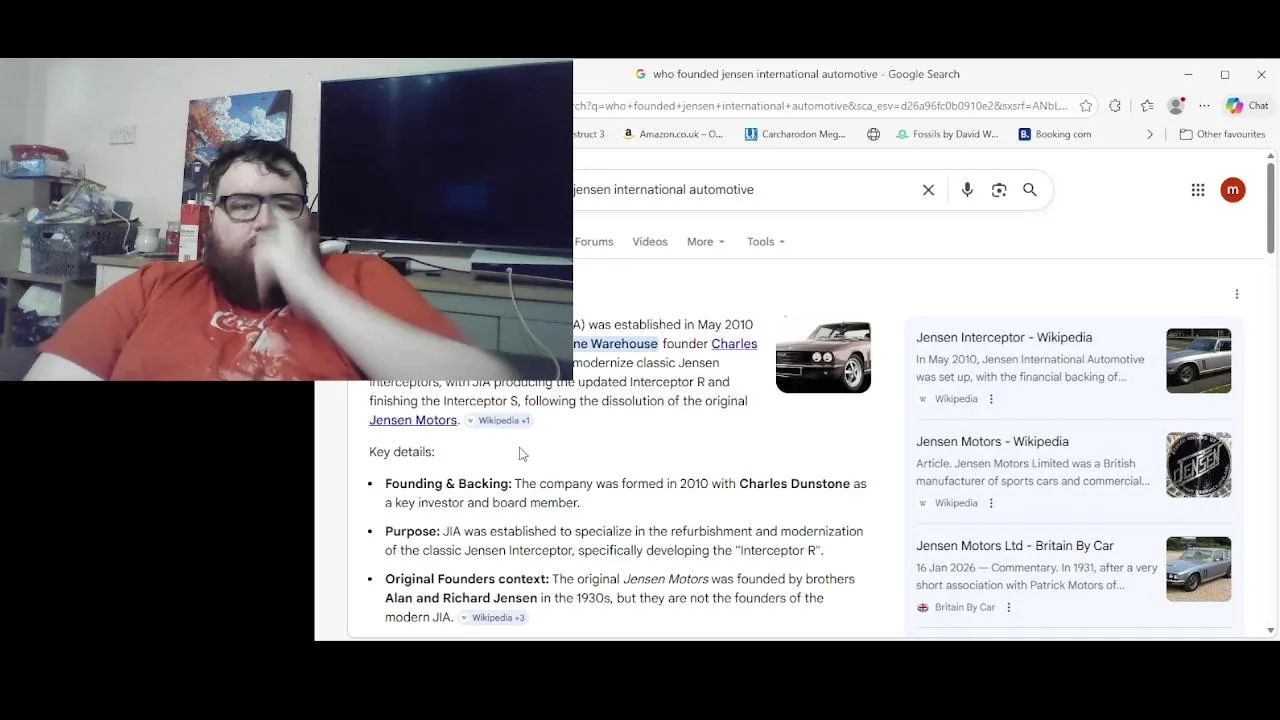1280x720 pixels.
Task: Open the Amazon.co.uk bookmark
Action: tap(672, 134)
